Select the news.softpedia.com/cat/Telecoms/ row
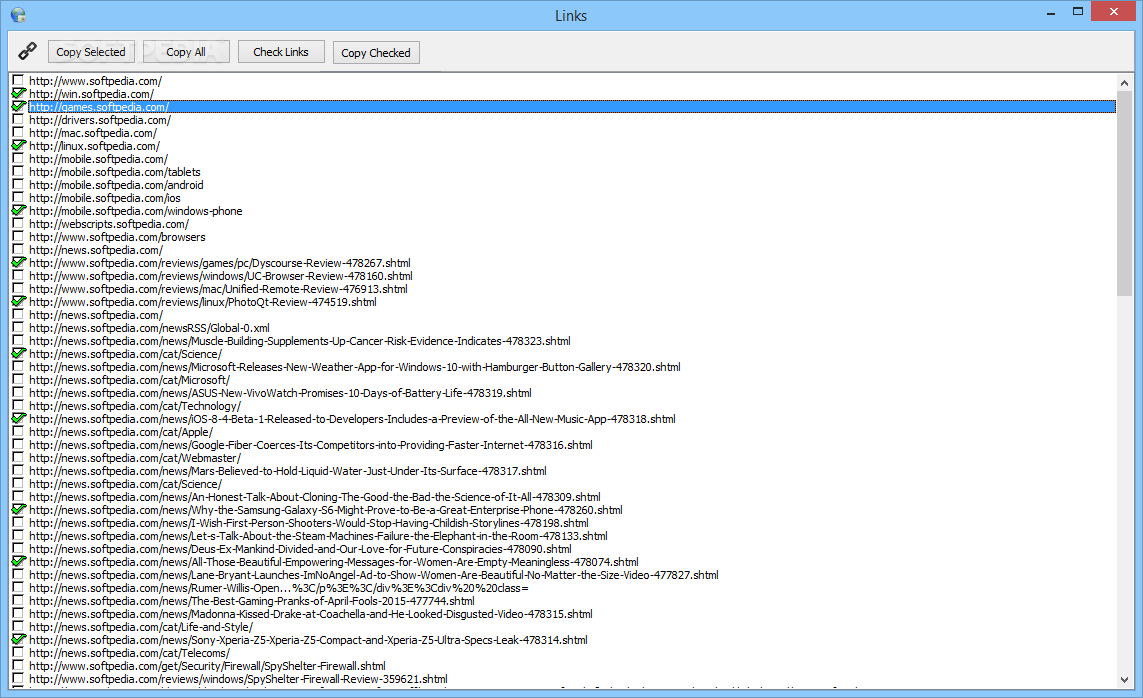 click(x=129, y=654)
